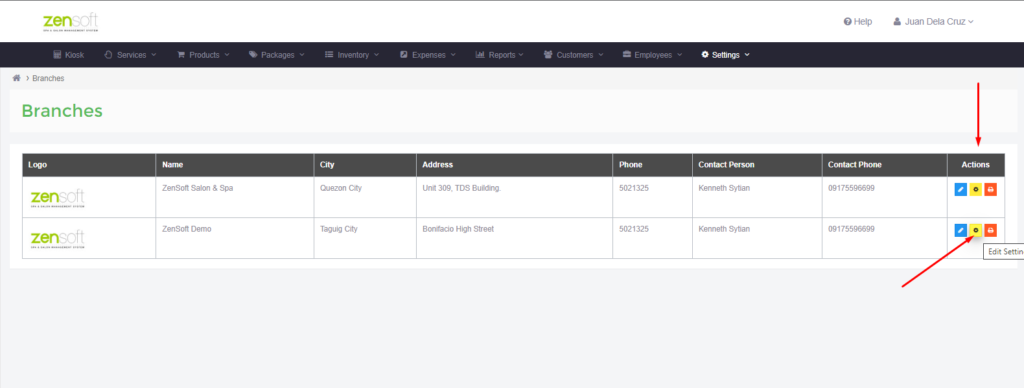This screenshot has height=388, width=1024.
Task: Click the blue edit icon for ZenSoft Salon & Spa
Action: coord(960,189)
